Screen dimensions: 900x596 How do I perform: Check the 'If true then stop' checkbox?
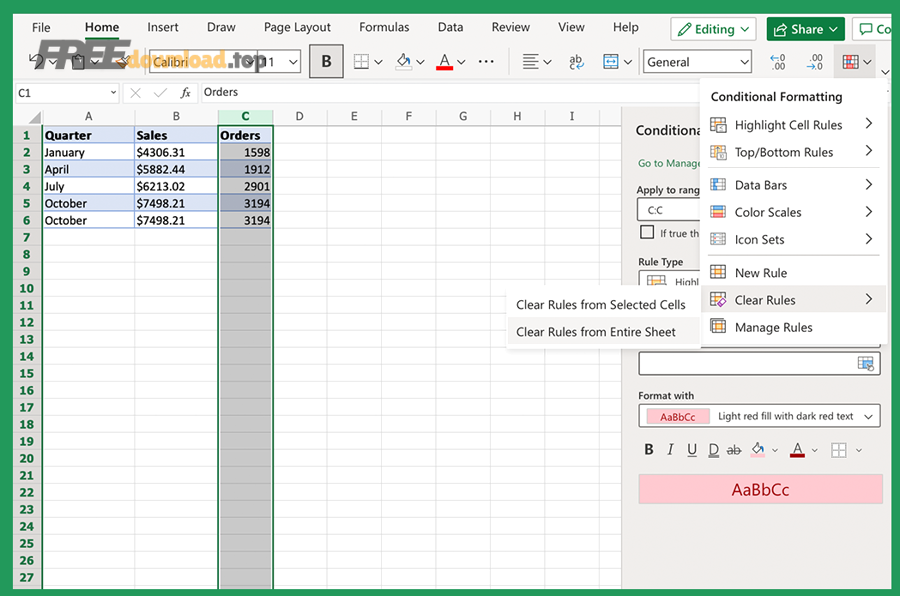click(647, 232)
